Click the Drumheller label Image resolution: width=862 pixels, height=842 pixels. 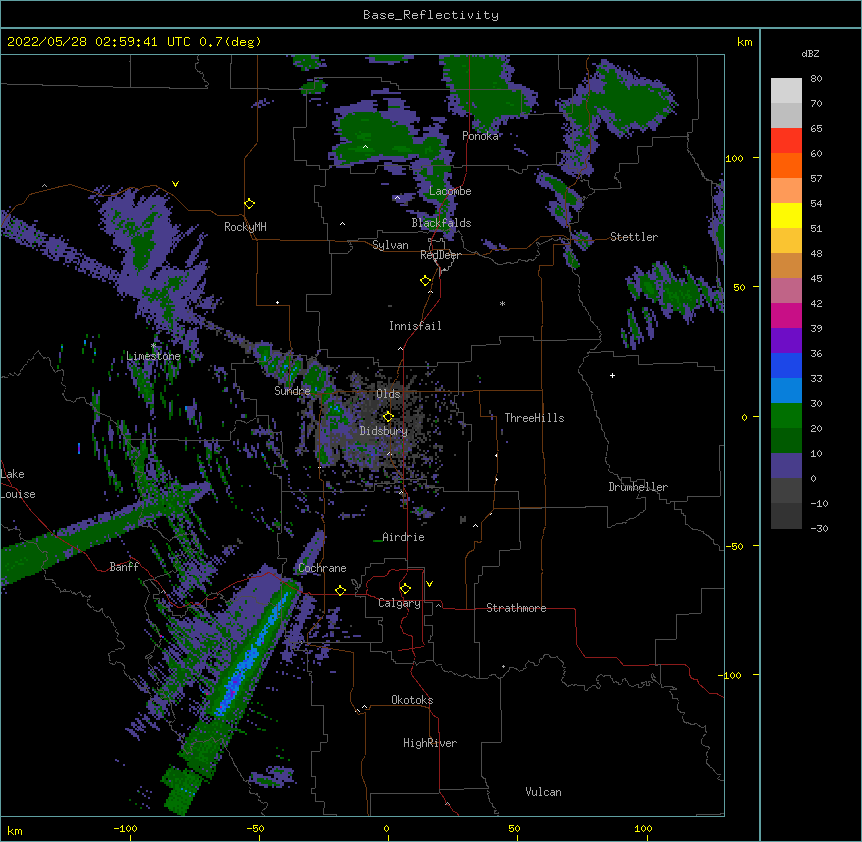638,487
